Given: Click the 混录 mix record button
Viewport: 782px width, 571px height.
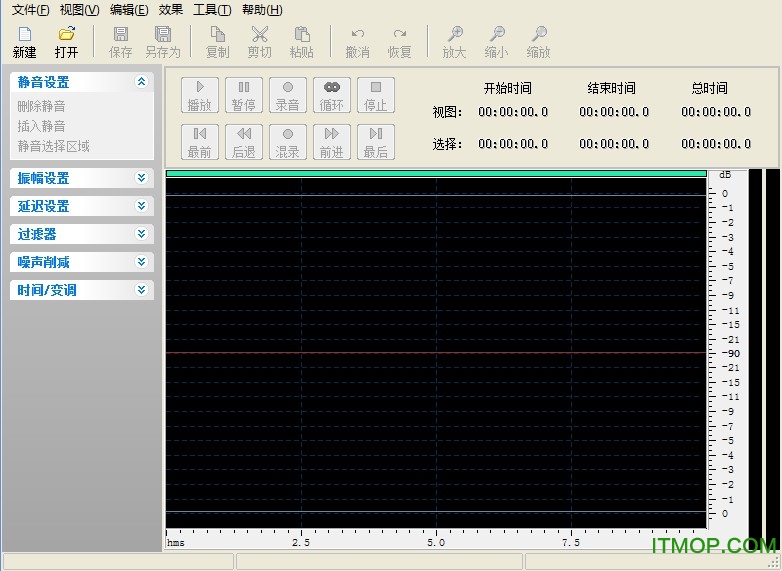Looking at the screenshot, I should tap(288, 141).
